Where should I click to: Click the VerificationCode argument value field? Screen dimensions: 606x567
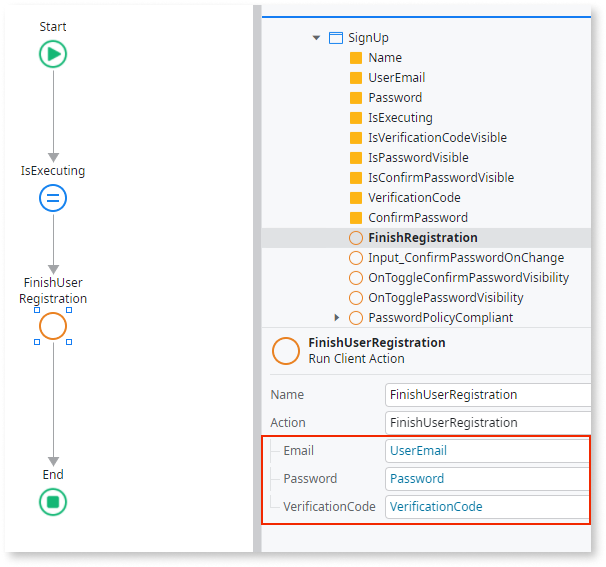(x=488, y=507)
